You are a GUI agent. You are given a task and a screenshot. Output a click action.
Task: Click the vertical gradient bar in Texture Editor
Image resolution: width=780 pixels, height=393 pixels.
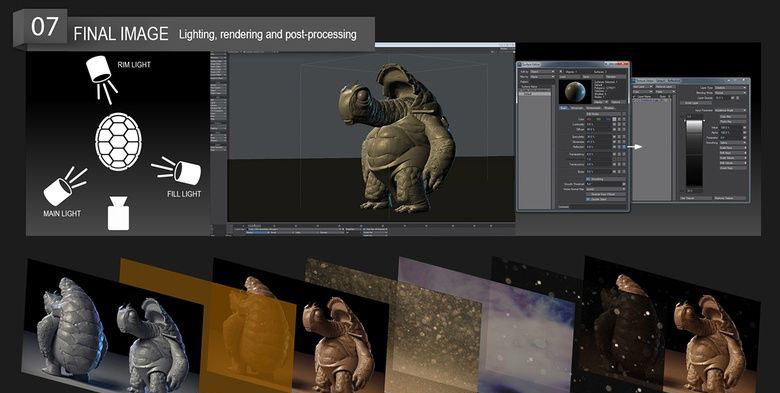coord(694,153)
